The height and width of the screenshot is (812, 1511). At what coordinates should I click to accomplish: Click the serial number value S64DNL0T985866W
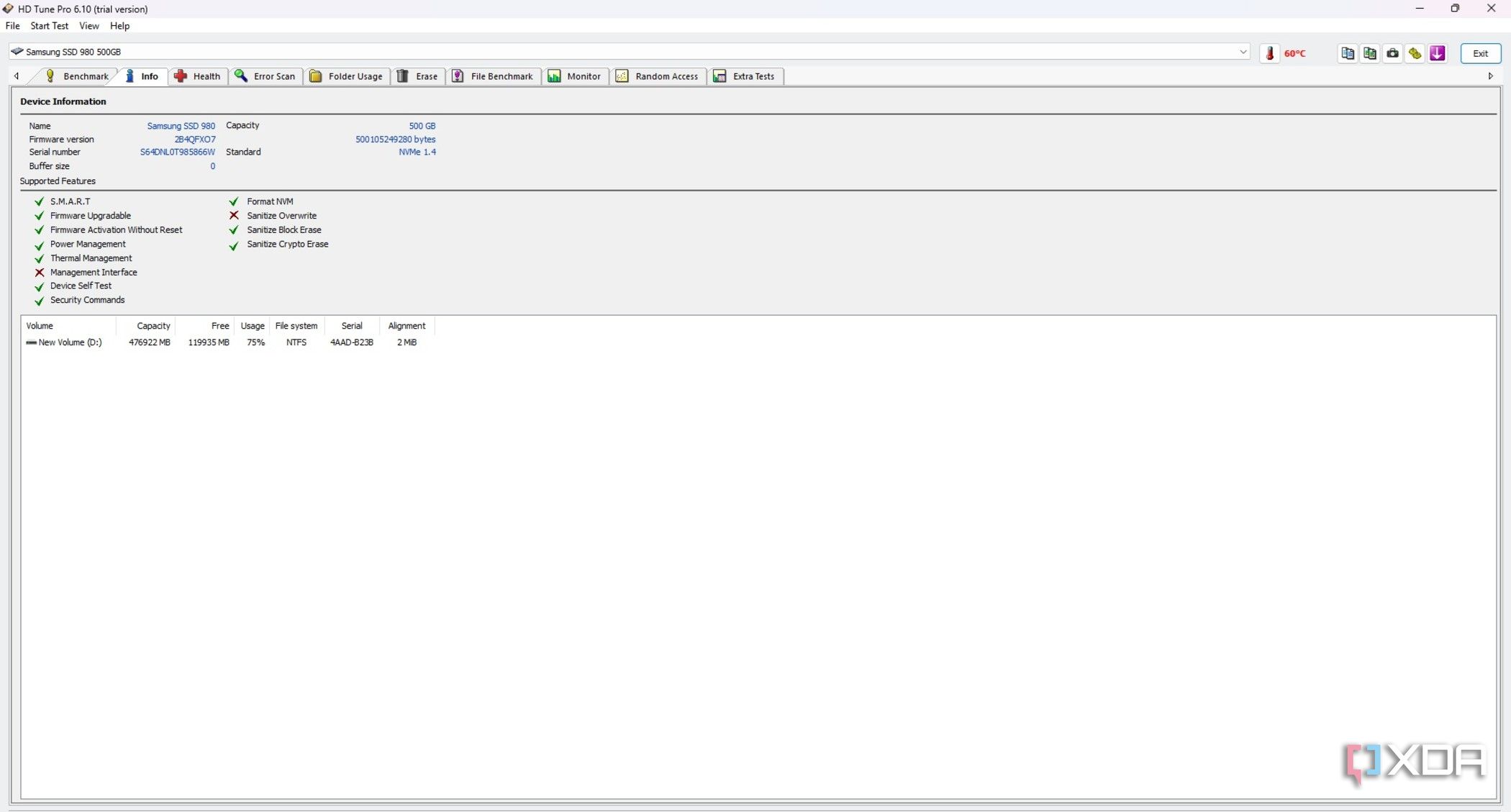point(177,152)
